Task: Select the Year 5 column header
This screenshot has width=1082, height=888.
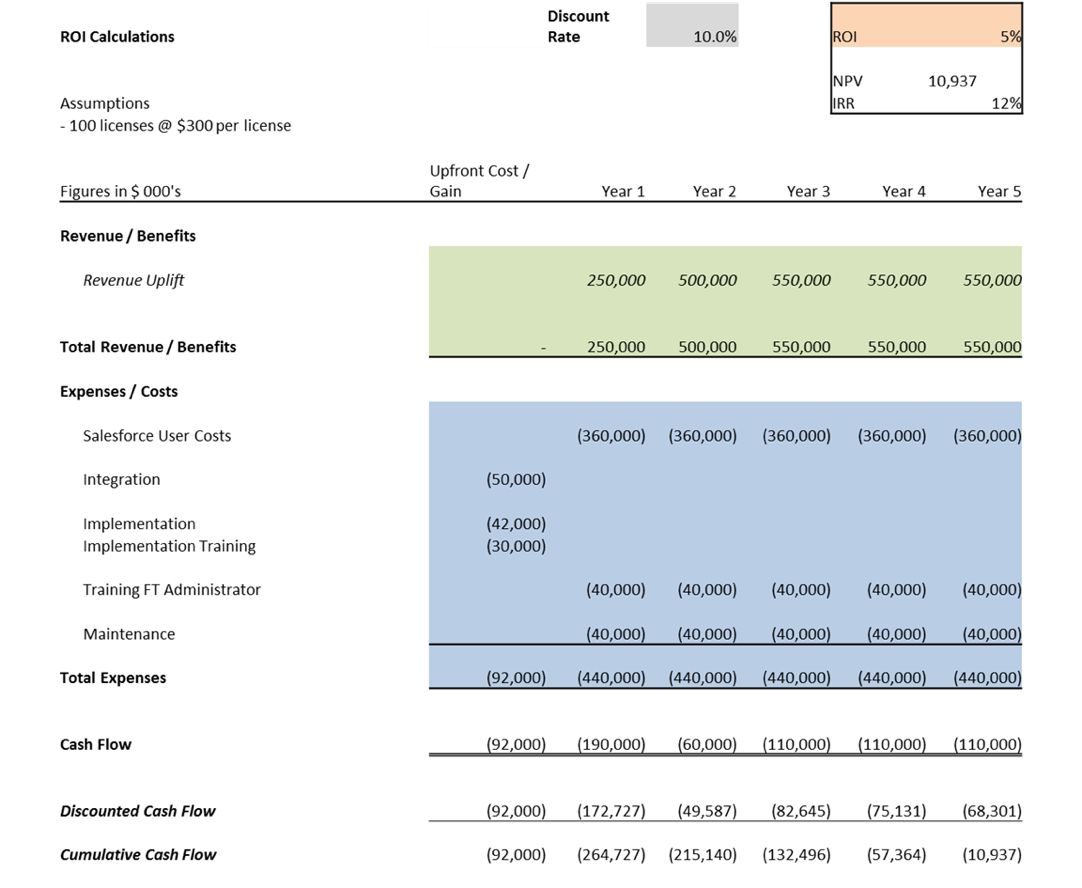Action: coord(999,191)
